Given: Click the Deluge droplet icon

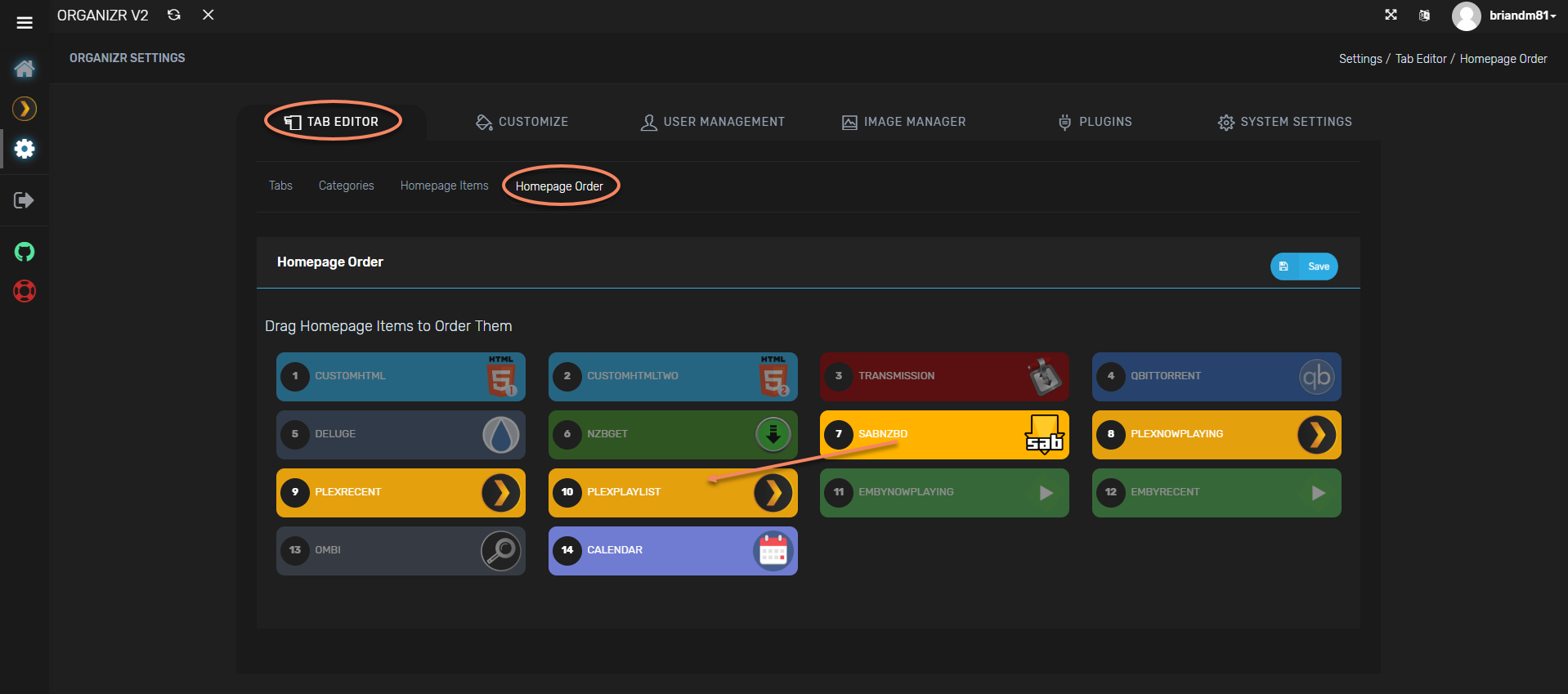Looking at the screenshot, I should (501, 435).
